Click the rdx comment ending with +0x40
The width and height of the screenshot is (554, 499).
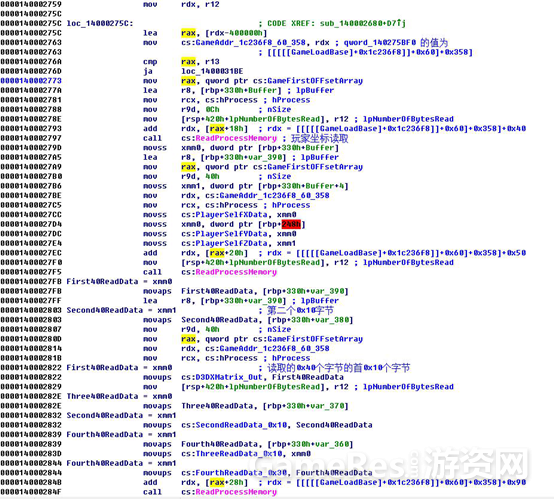pos(396,129)
